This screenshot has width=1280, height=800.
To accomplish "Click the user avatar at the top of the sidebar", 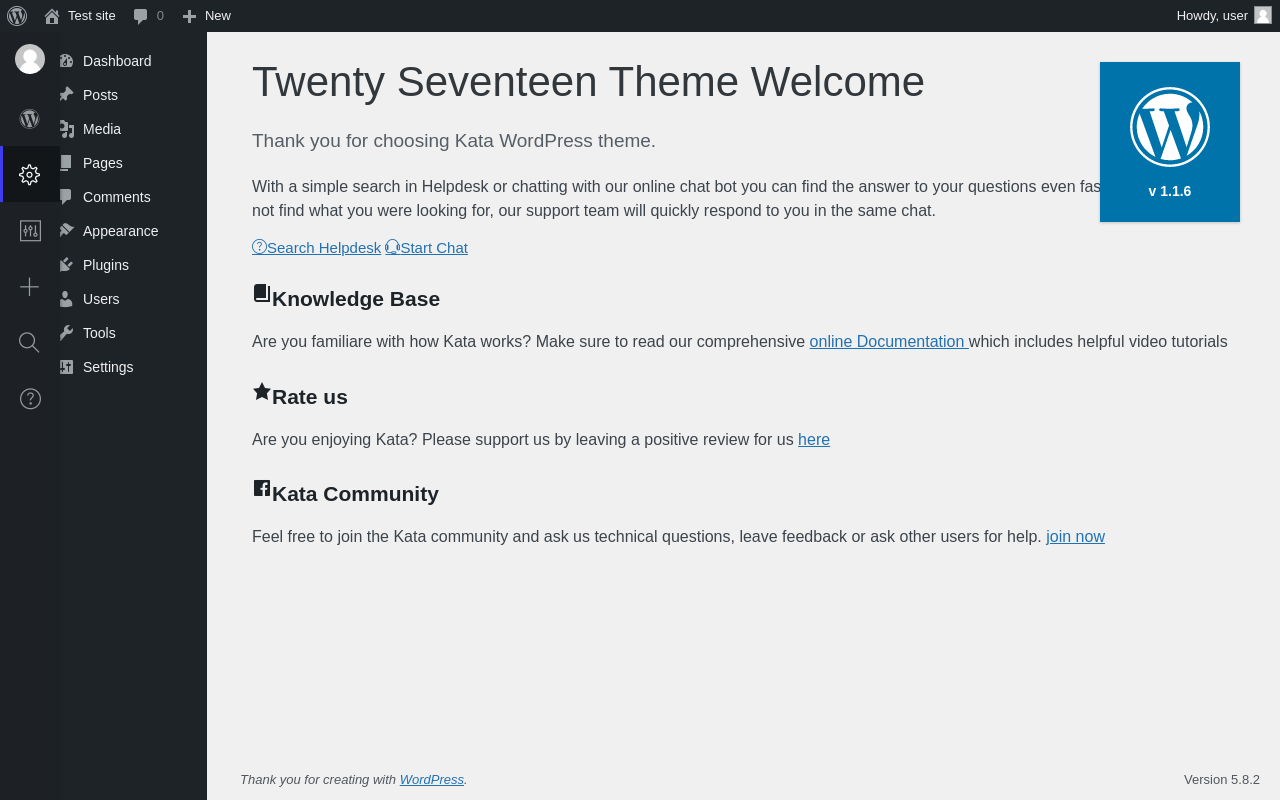I will click(30, 59).
